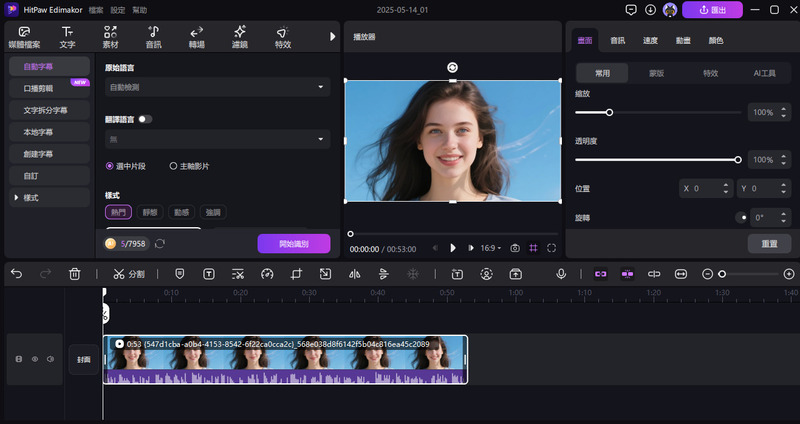Open the 文字 text tool tab
This screenshot has height=424, width=800.
[x=67, y=37]
